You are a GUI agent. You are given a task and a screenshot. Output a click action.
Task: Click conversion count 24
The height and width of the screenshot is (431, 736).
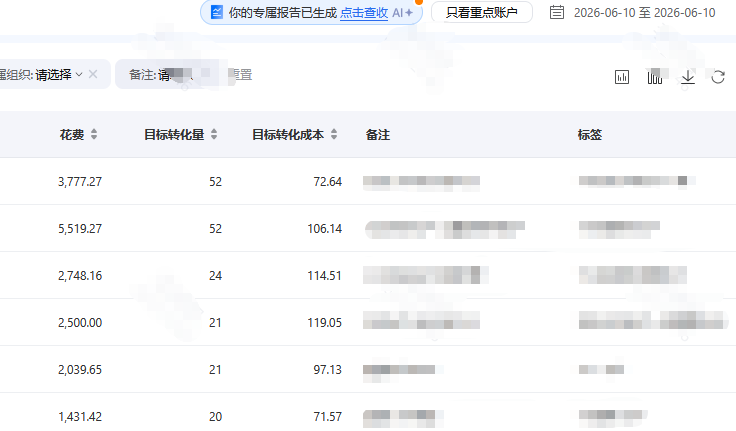pos(215,276)
